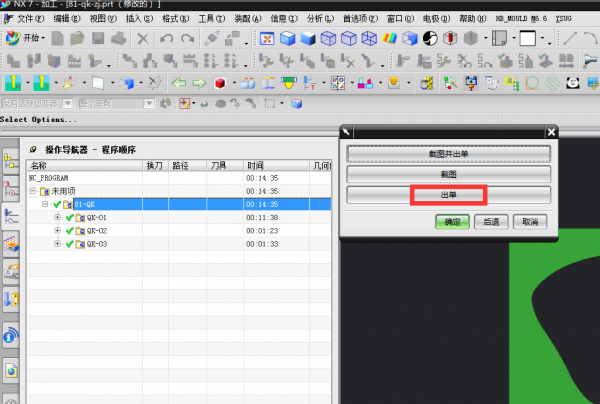Expand the QK-01 program group
The image size is (600, 404).
(57, 217)
